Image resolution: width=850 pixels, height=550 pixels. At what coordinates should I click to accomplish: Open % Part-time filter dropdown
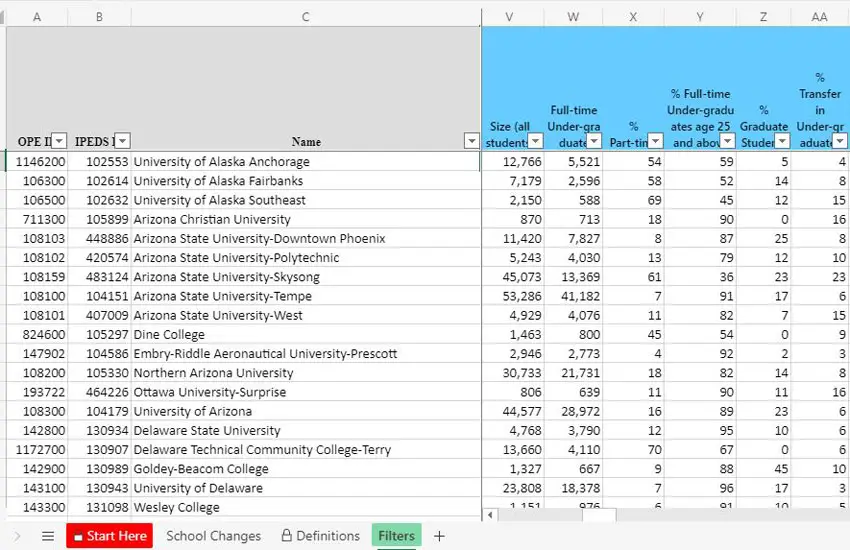pyautogui.click(x=656, y=141)
